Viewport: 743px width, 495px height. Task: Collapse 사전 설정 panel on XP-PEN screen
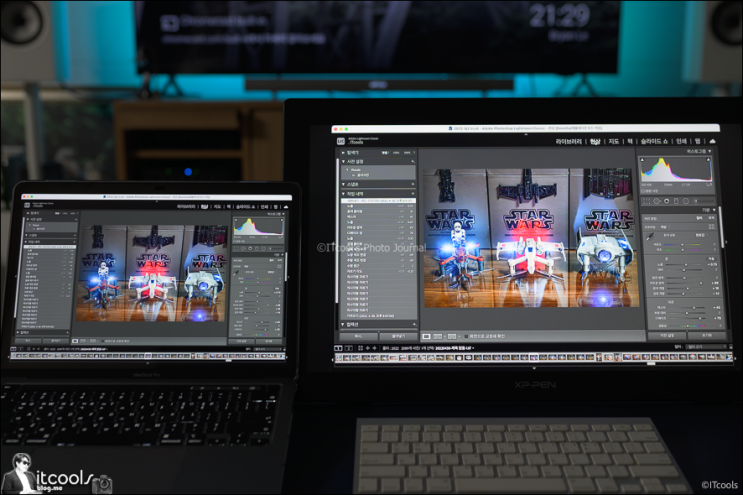tap(344, 162)
